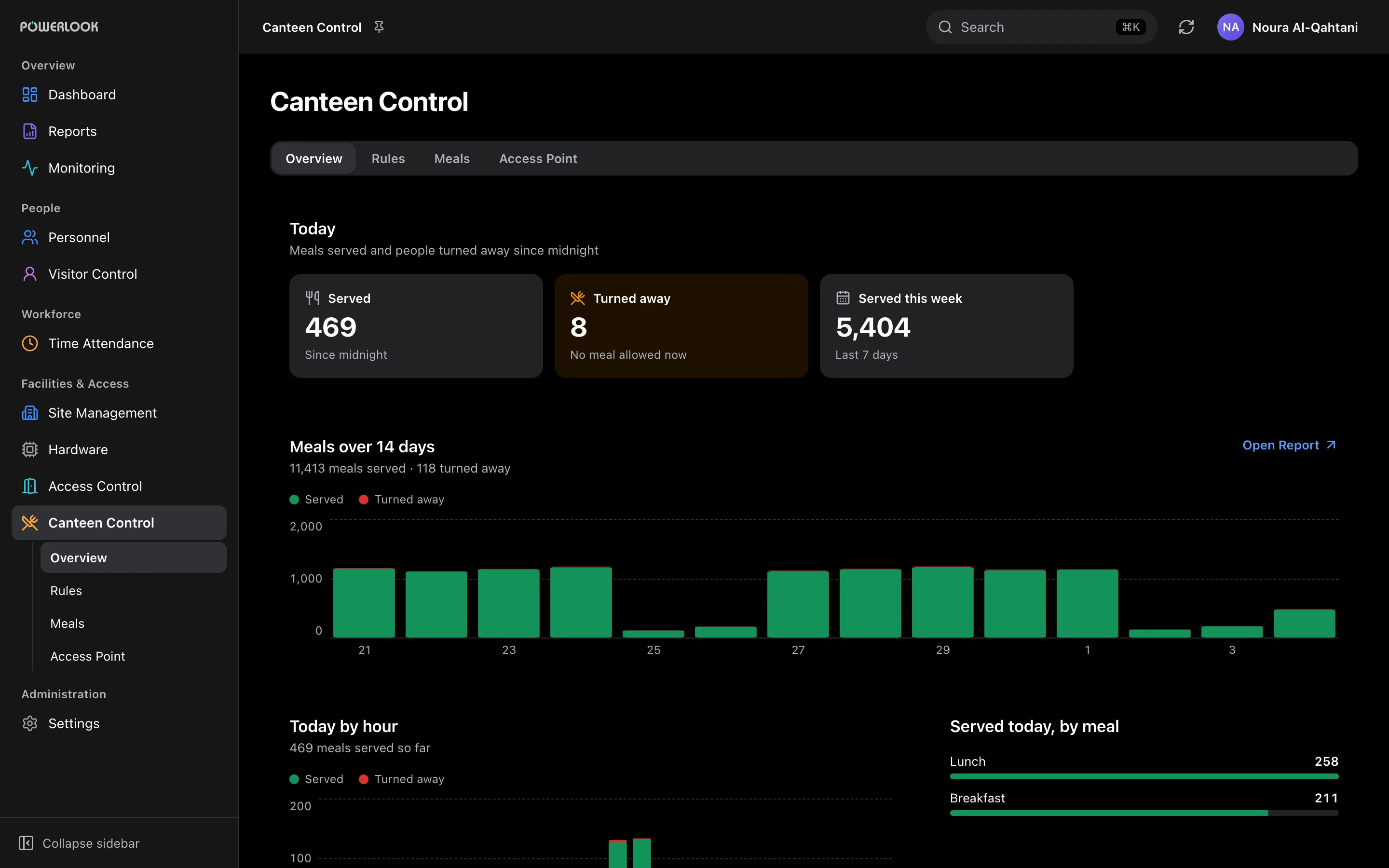The image size is (1389, 868).
Task: Click the Served this week calendar icon
Action: (x=843, y=298)
